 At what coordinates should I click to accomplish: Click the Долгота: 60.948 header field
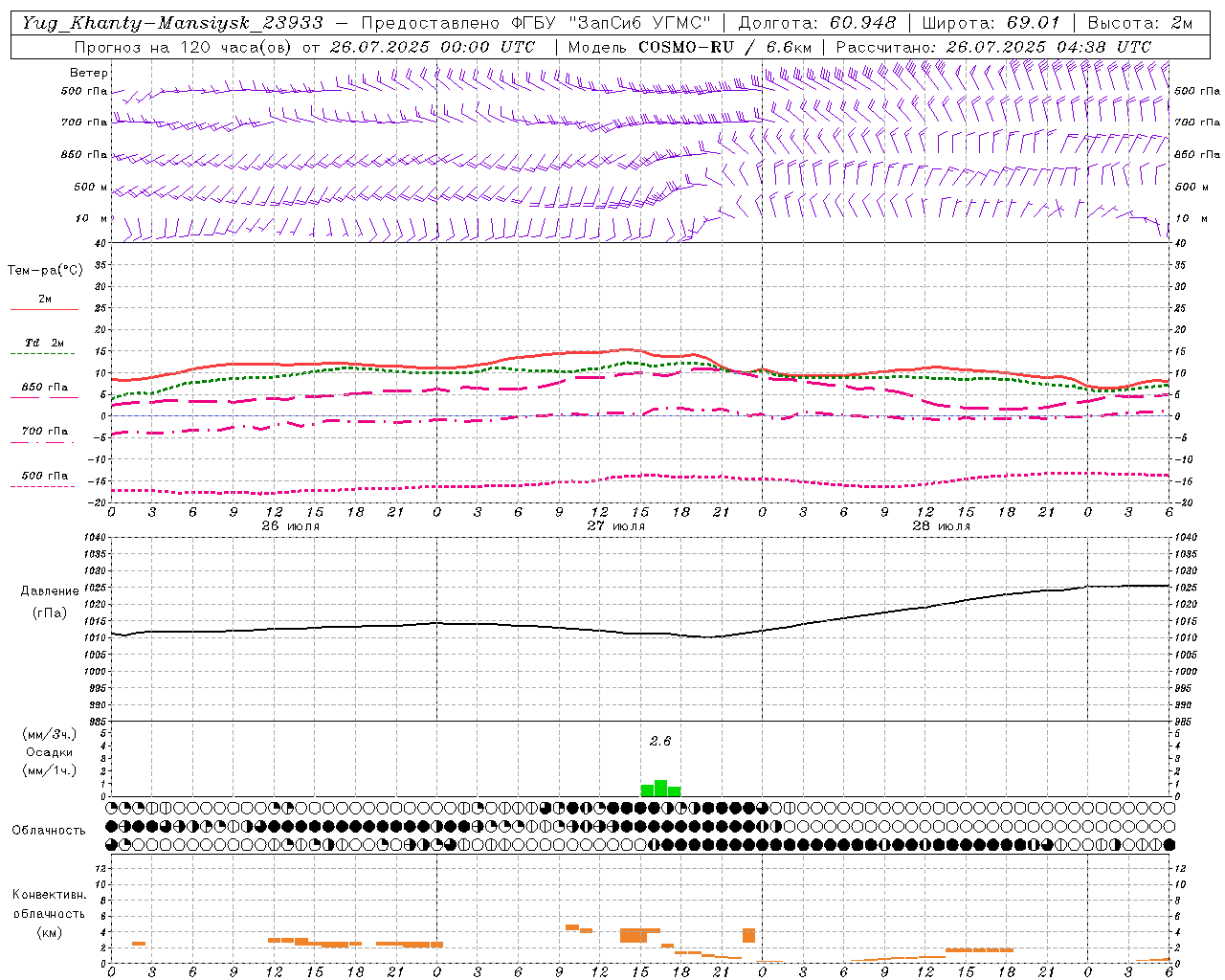(816, 23)
